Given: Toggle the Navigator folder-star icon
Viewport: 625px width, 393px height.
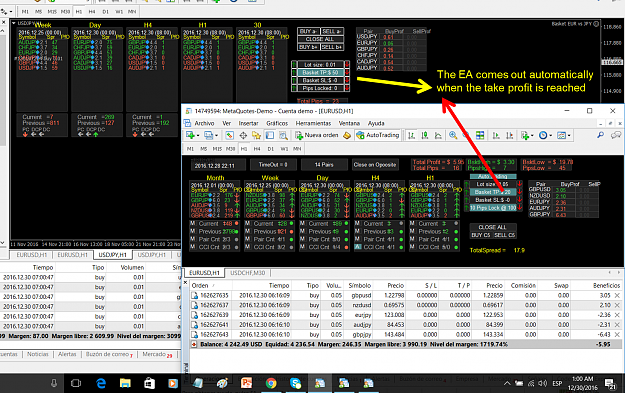Looking at the screenshot, I should pos(256,136).
